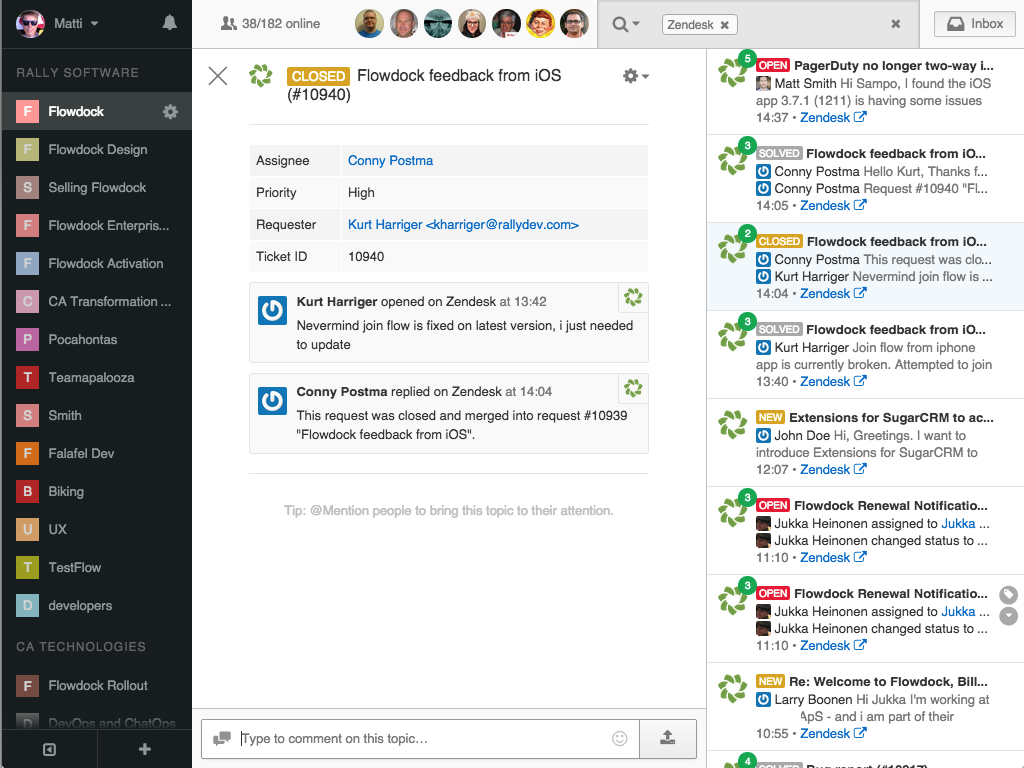Remove the Zendesk search filter tag
The image size is (1024, 768).
point(725,24)
